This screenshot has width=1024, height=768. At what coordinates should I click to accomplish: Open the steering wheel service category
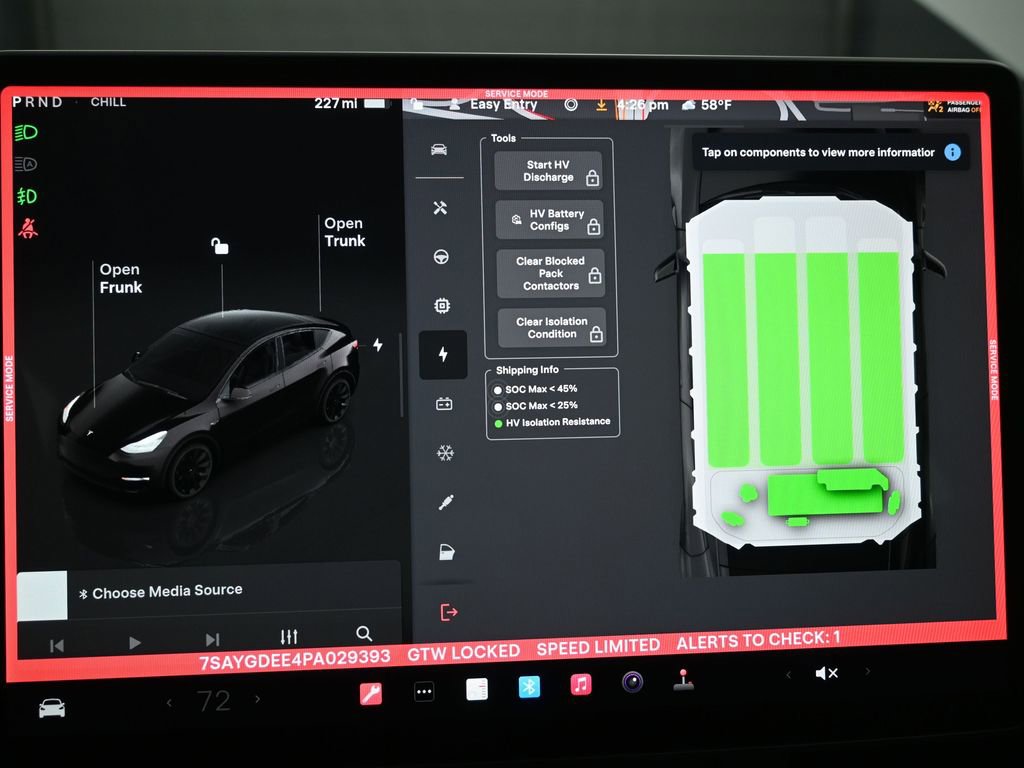439,255
